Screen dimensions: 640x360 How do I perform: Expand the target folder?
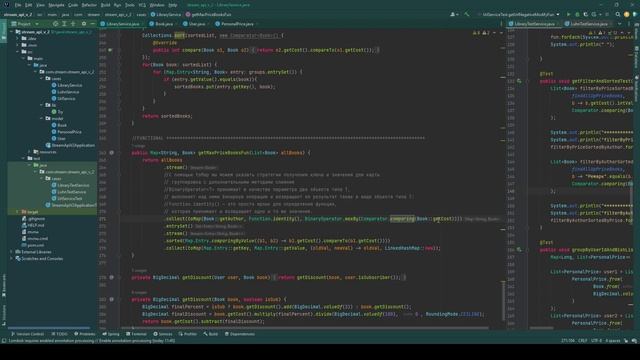(x=17, y=212)
